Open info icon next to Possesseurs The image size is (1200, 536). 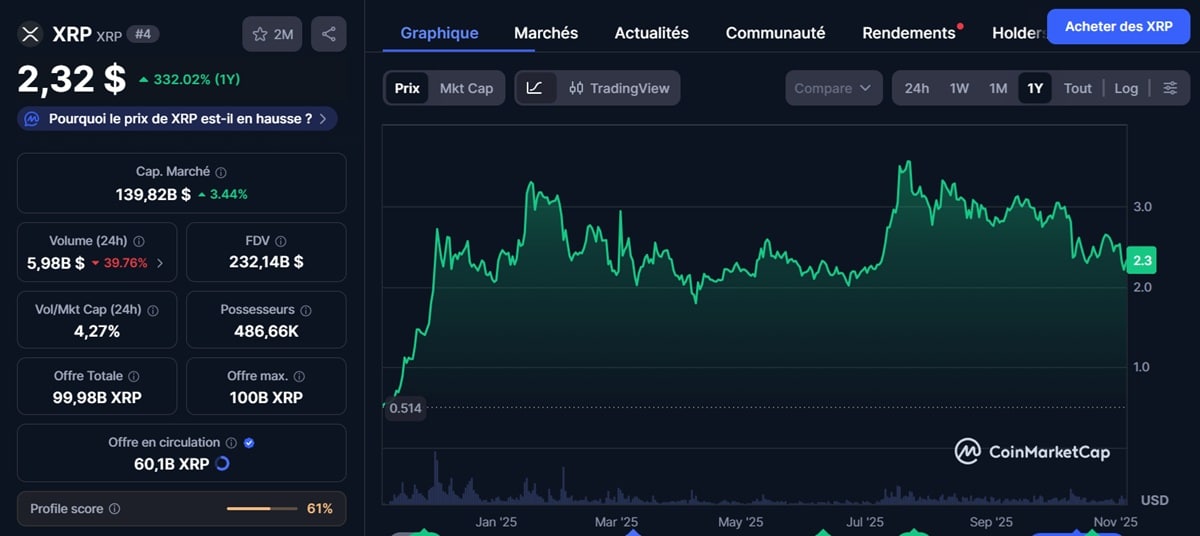tap(306, 310)
